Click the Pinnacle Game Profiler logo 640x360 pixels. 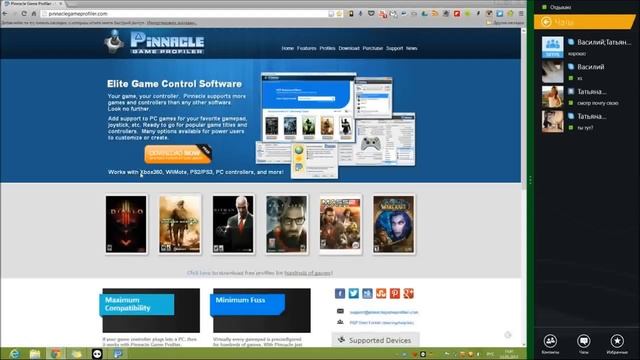coord(154,42)
